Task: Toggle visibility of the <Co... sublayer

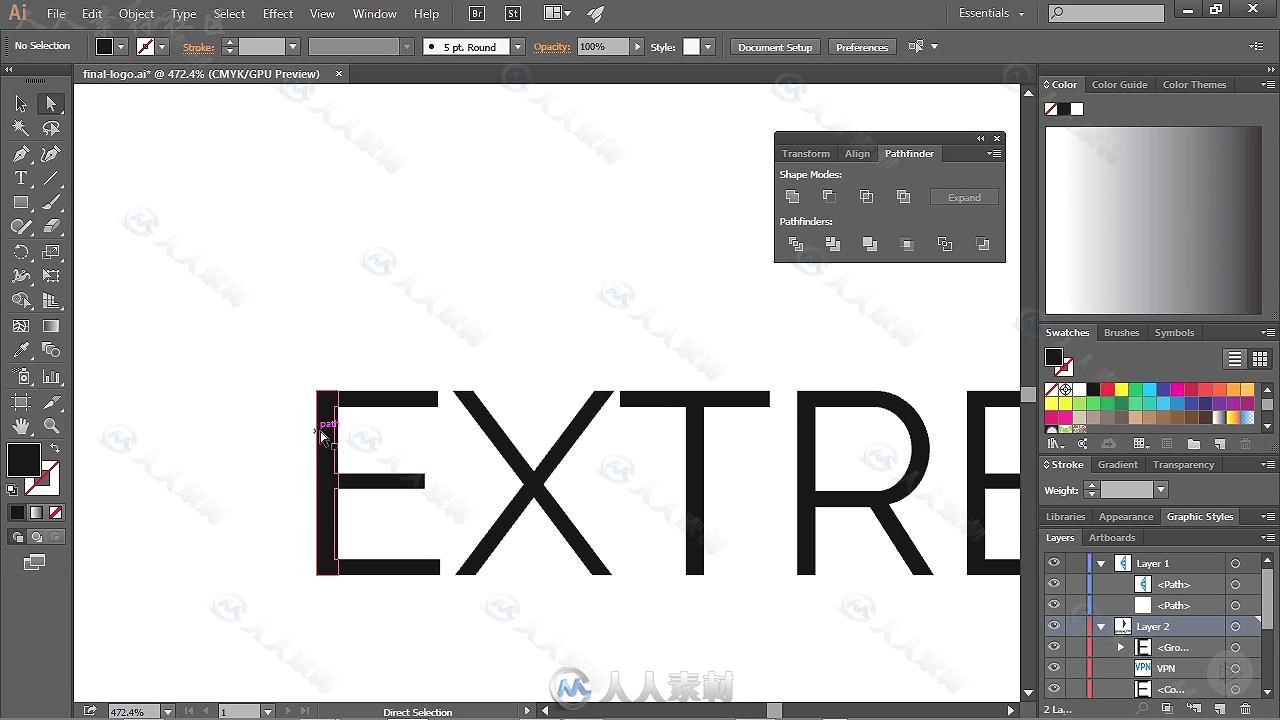Action: 1054,689
